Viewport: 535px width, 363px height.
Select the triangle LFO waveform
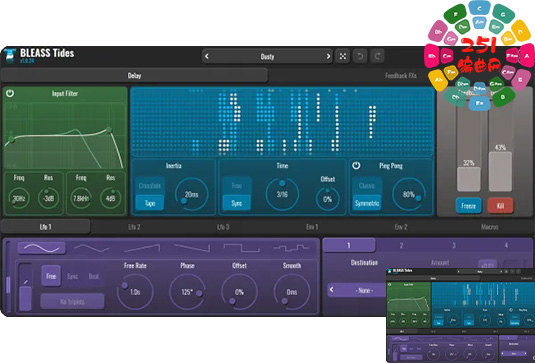click(x=91, y=248)
